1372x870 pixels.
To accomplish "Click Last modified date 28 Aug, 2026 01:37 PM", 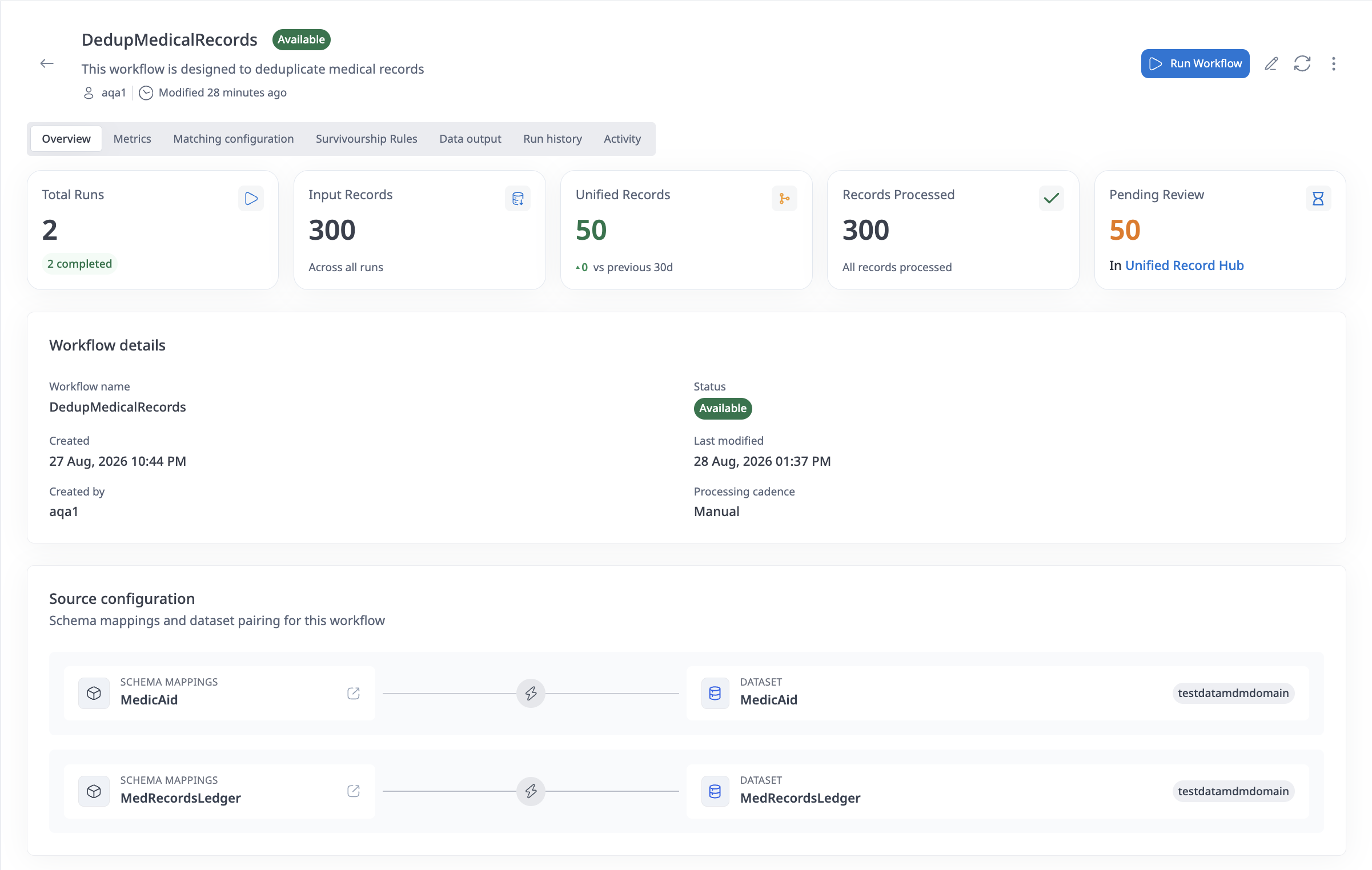I will (762, 461).
